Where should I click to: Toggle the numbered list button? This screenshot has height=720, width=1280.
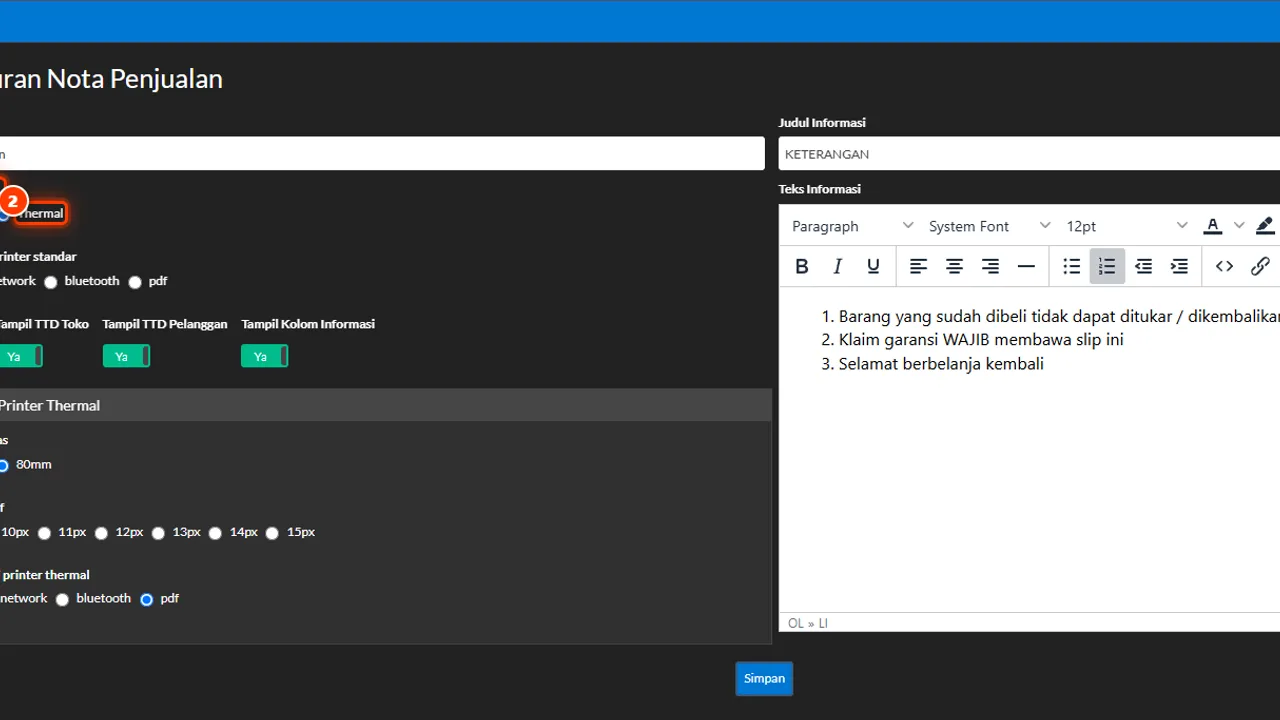[x=1107, y=266]
